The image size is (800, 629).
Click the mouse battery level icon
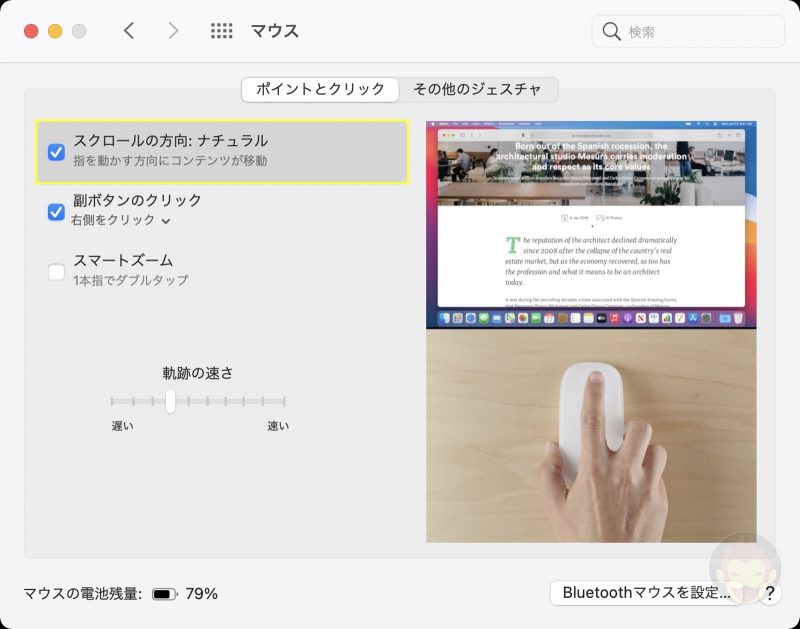click(164, 594)
